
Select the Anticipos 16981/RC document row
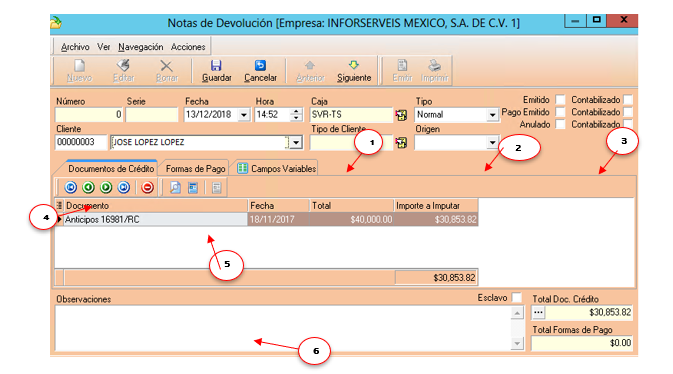click(x=266, y=219)
